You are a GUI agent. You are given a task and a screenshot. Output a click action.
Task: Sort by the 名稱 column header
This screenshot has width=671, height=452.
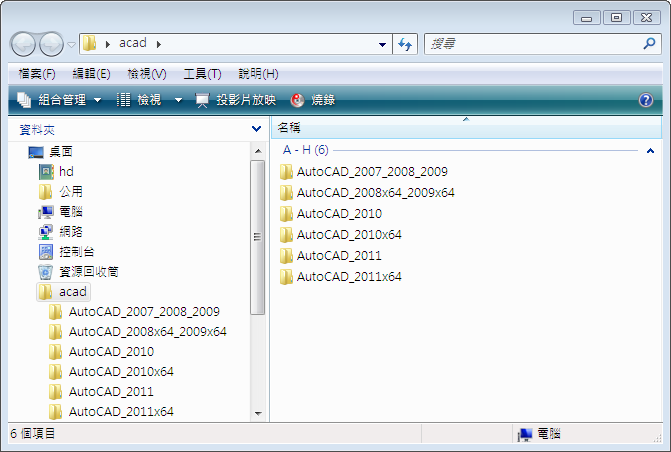point(466,128)
